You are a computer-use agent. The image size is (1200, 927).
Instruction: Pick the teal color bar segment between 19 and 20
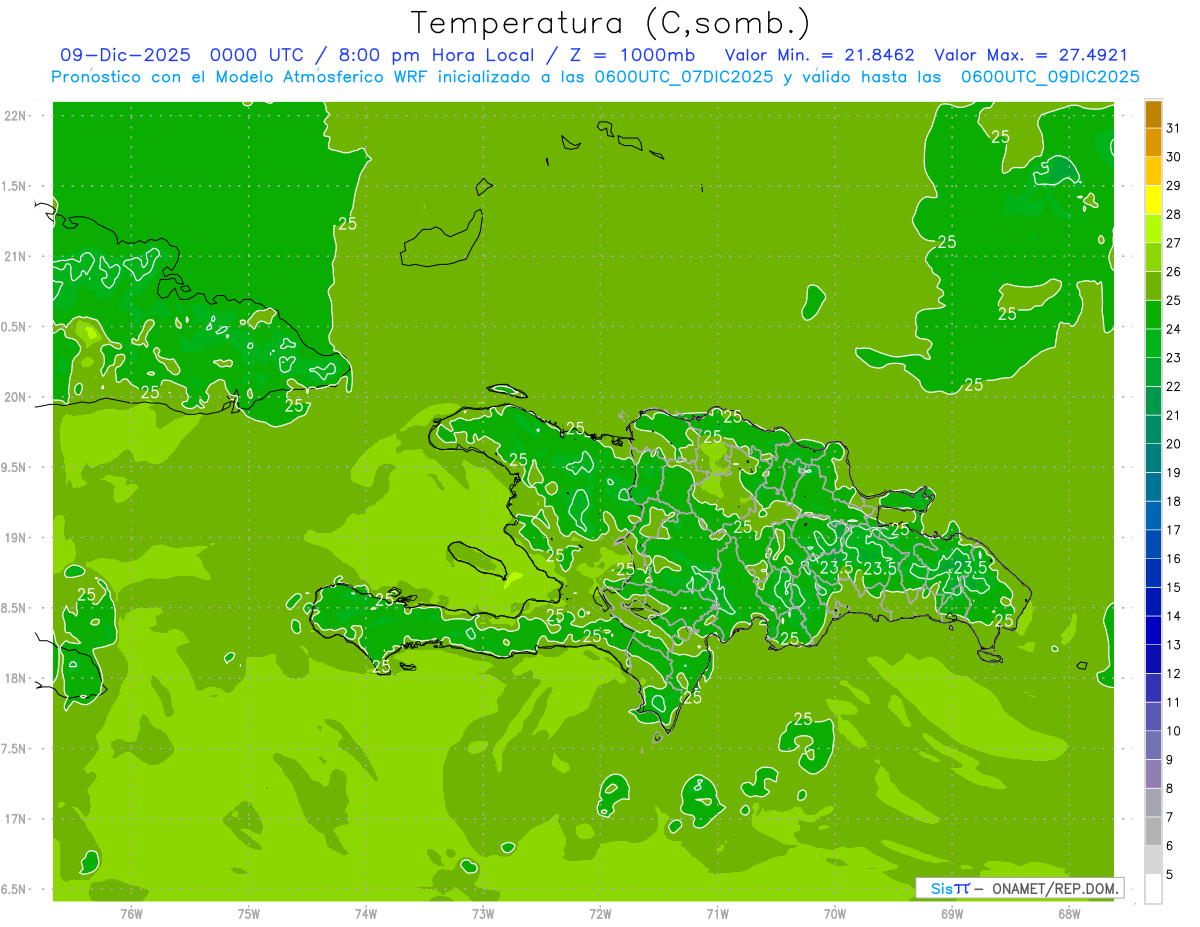[1153, 458]
